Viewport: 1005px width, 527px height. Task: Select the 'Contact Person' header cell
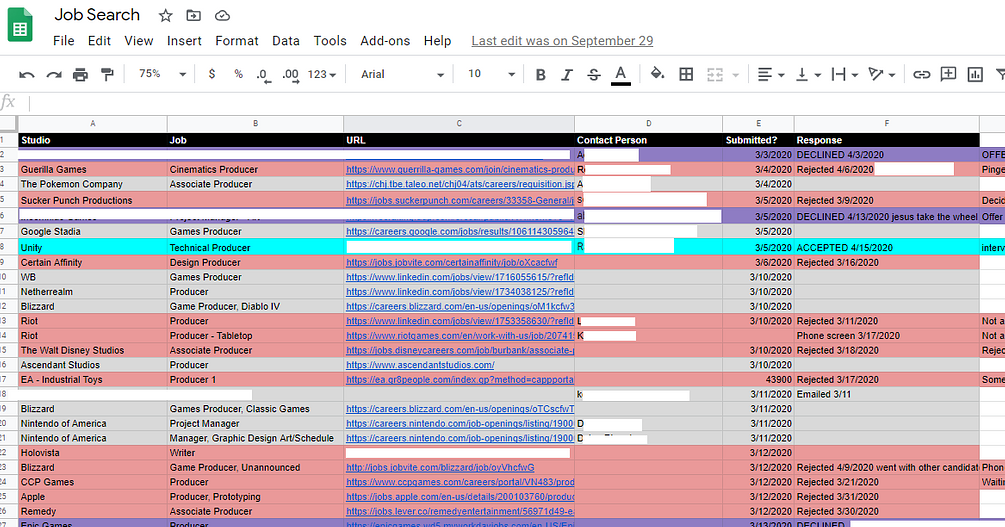648,140
